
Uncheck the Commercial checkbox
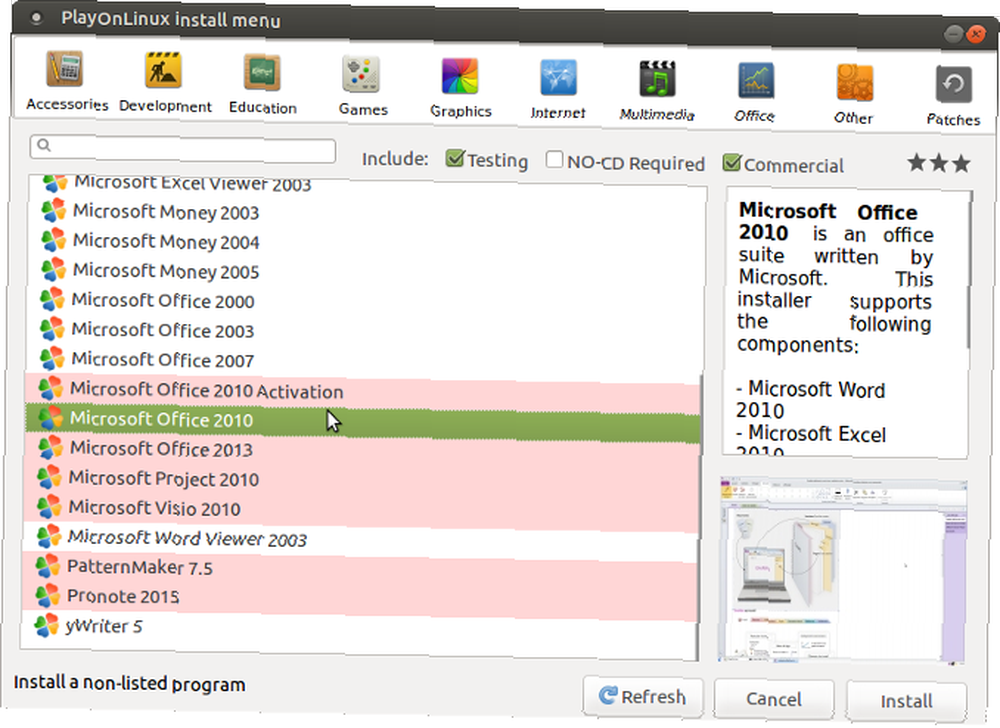point(732,163)
